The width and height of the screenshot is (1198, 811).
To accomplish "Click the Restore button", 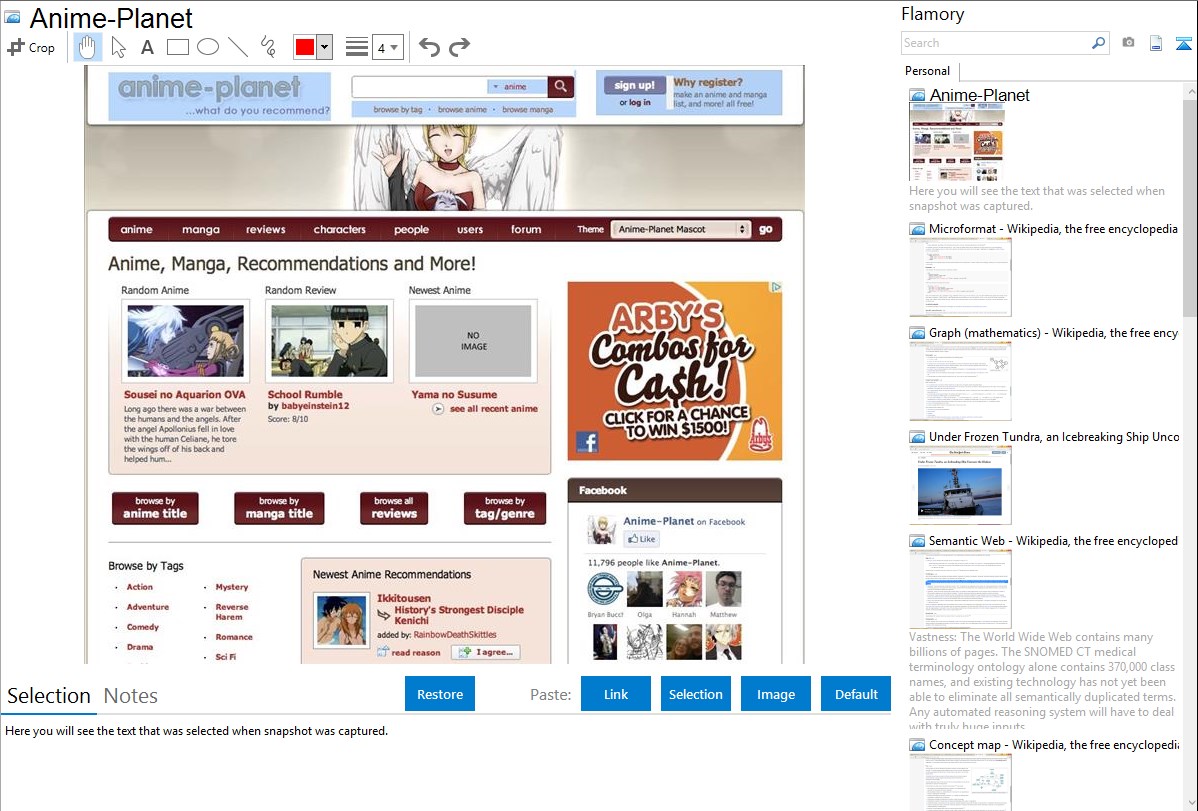I will (440, 694).
